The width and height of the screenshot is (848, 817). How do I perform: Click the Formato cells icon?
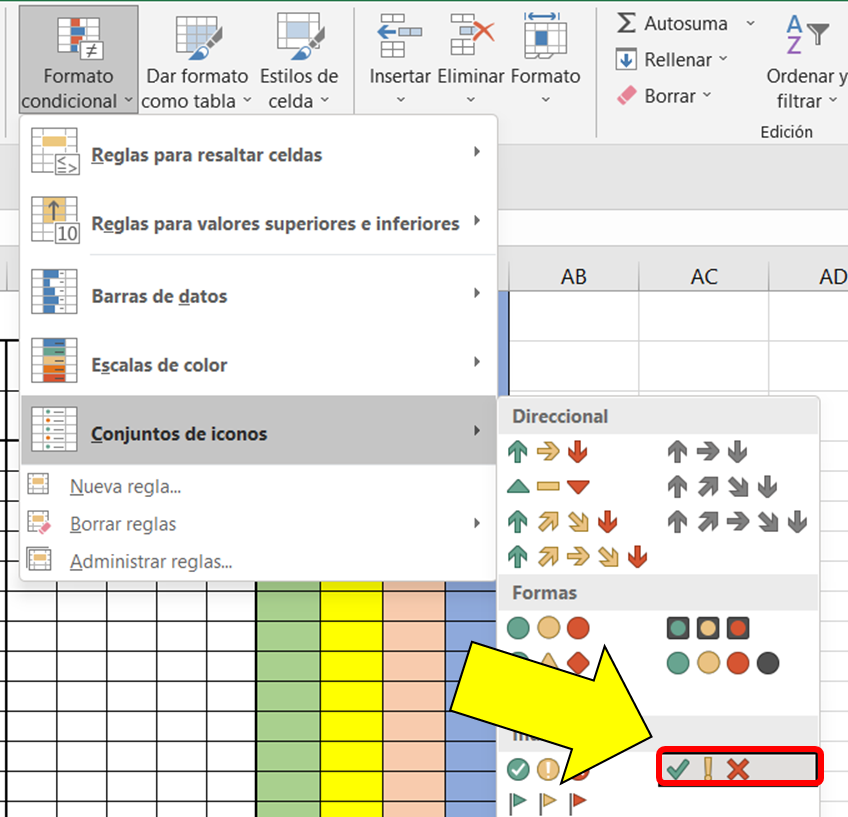[545, 36]
